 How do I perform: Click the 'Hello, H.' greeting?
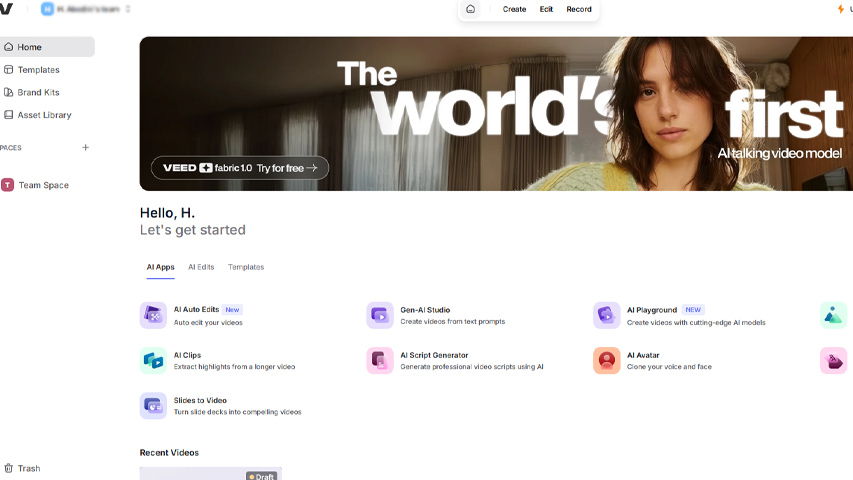coord(167,213)
